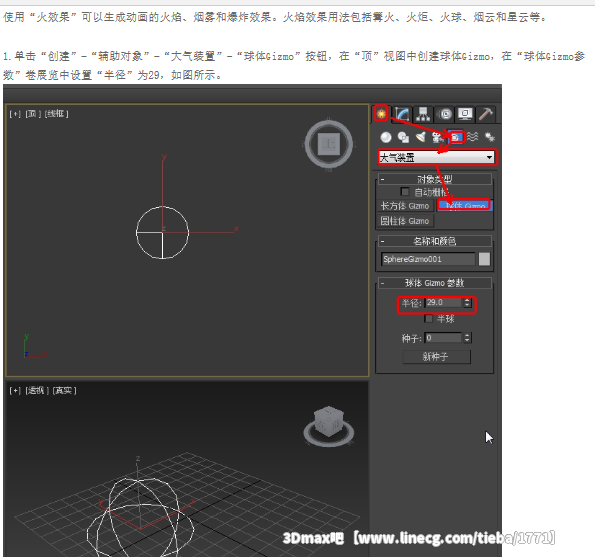This screenshot has width=595, height=557.
Task: Switch to the Modify panel tab
Action: coord(402,114)
